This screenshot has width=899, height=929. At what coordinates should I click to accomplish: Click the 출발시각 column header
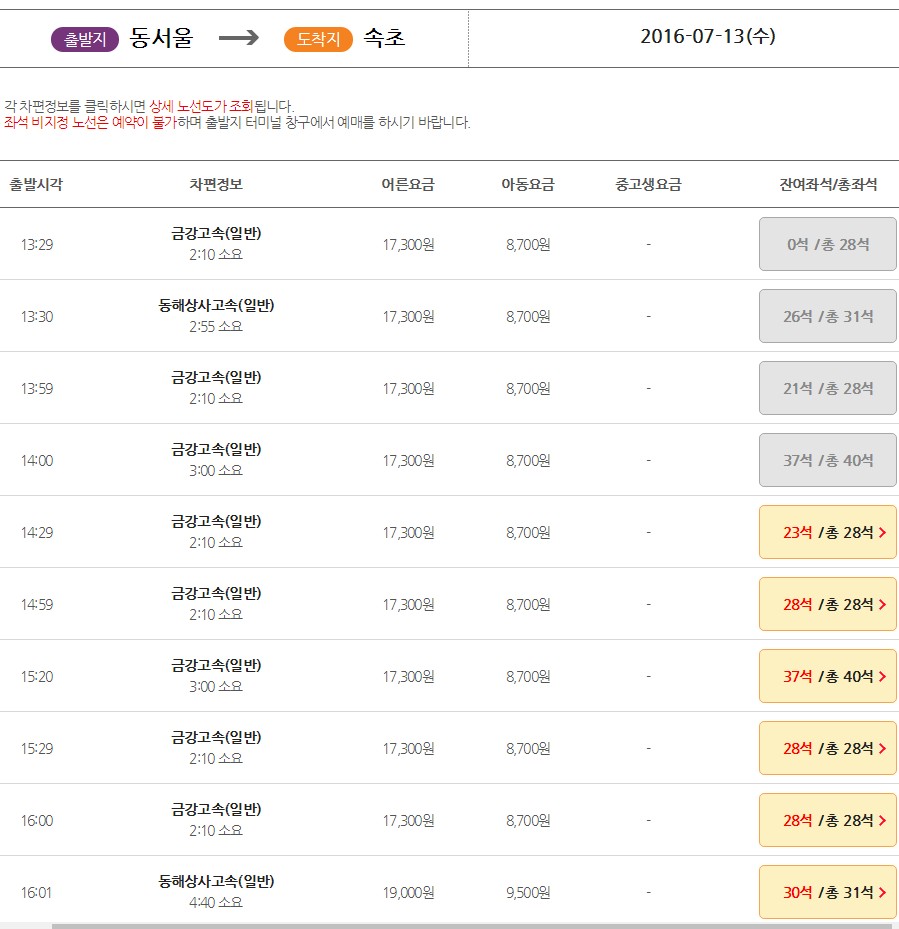point(36,184)
